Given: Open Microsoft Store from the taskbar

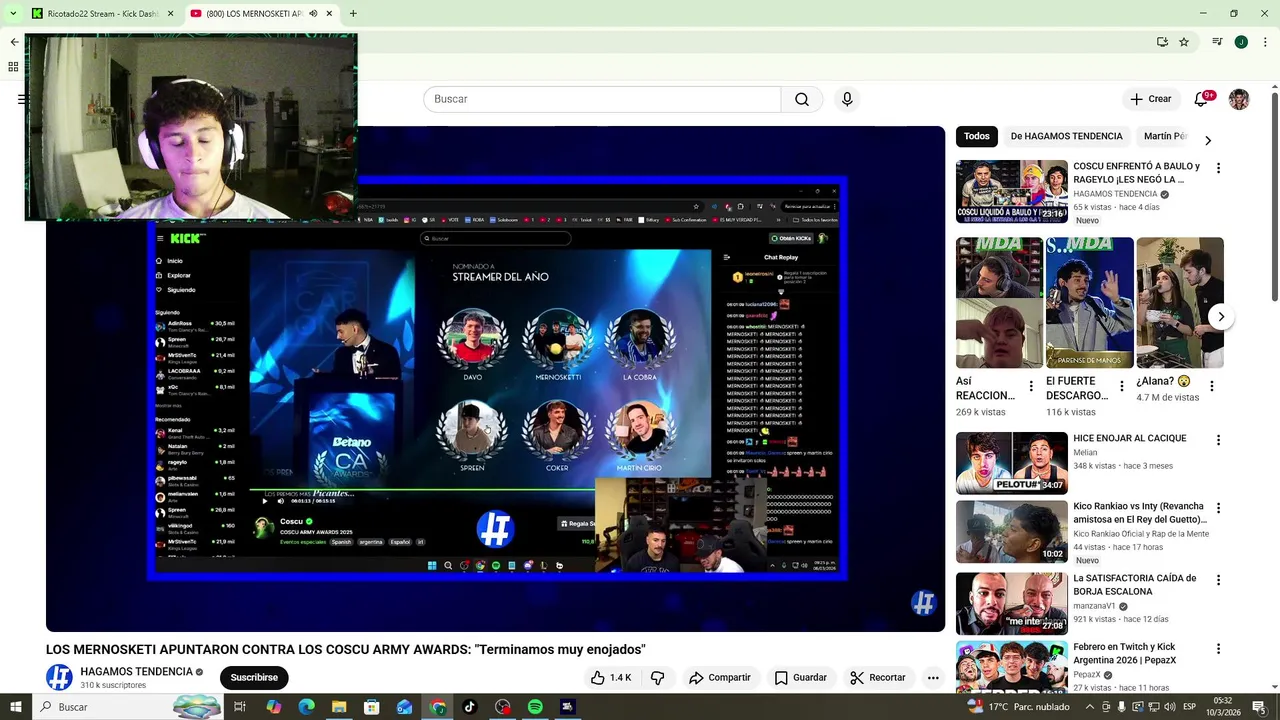Looking at the screenshot, I should pos(372,706).
